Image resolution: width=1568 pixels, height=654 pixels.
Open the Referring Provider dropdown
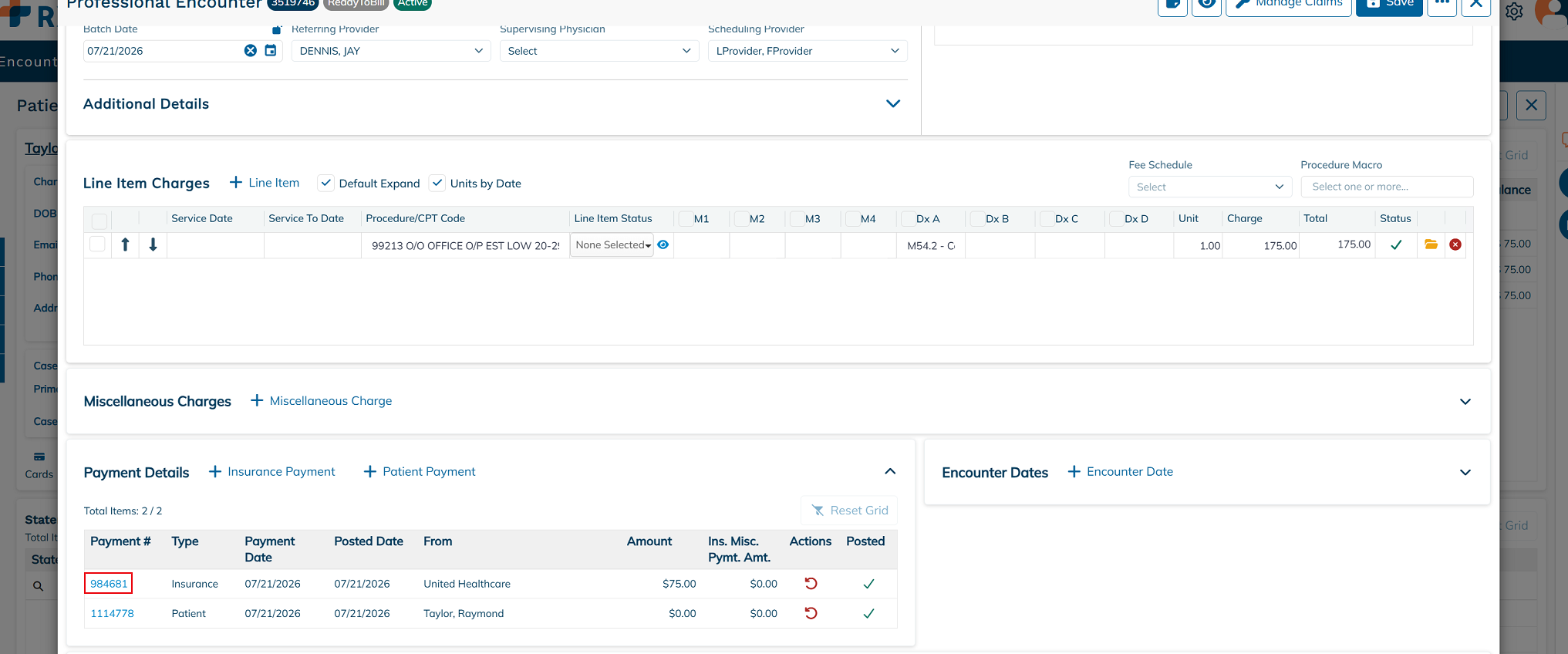(391, 51)
